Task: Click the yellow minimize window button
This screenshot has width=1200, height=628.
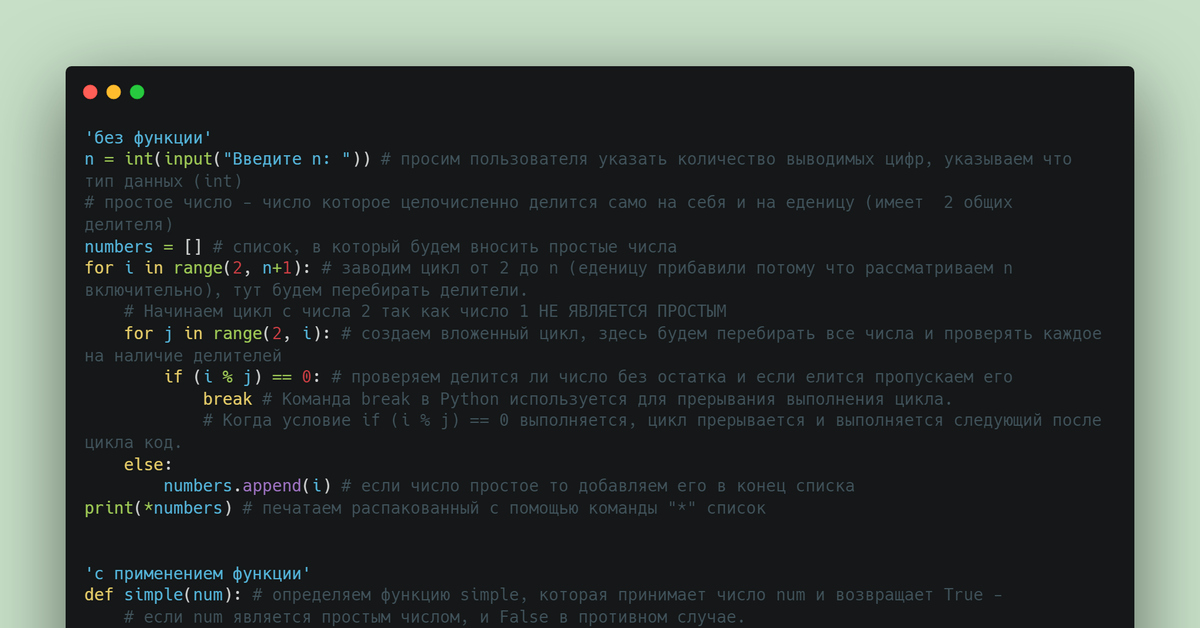Action: (x=113, y=91)
